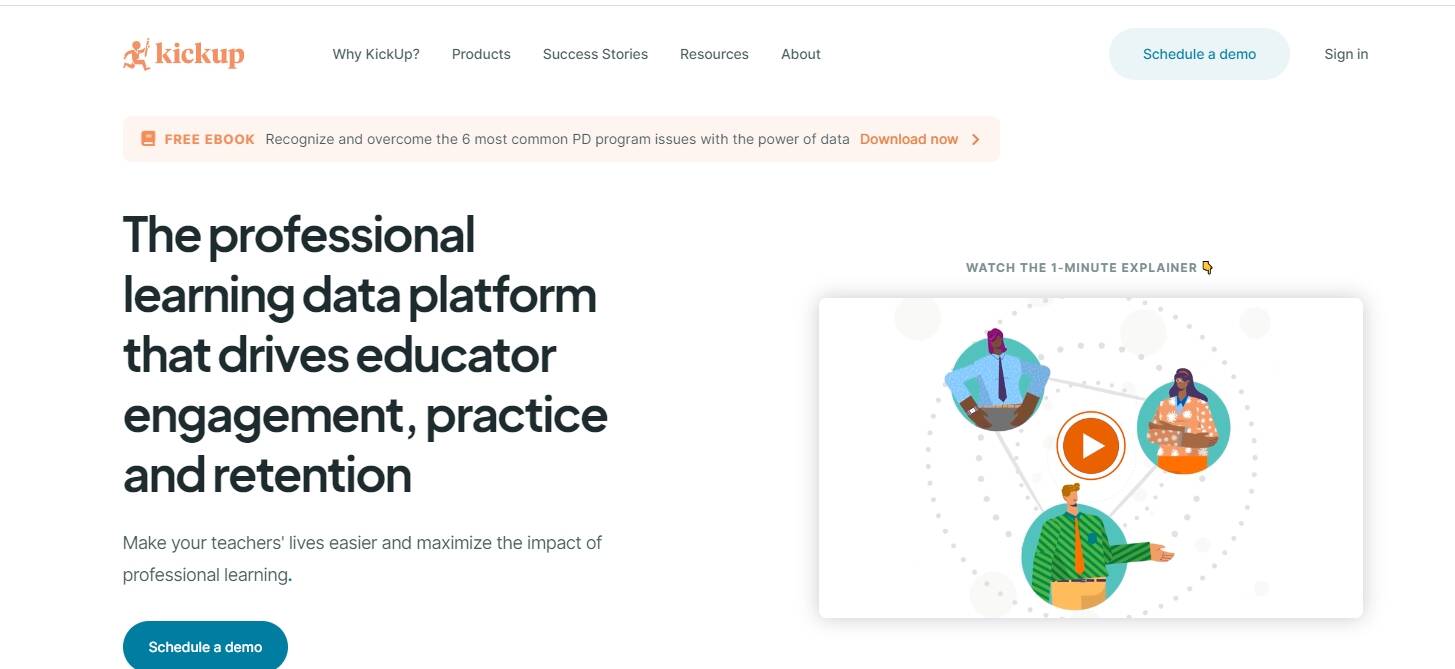Open the Why KickUp? menu

click(x=376, y=54)
